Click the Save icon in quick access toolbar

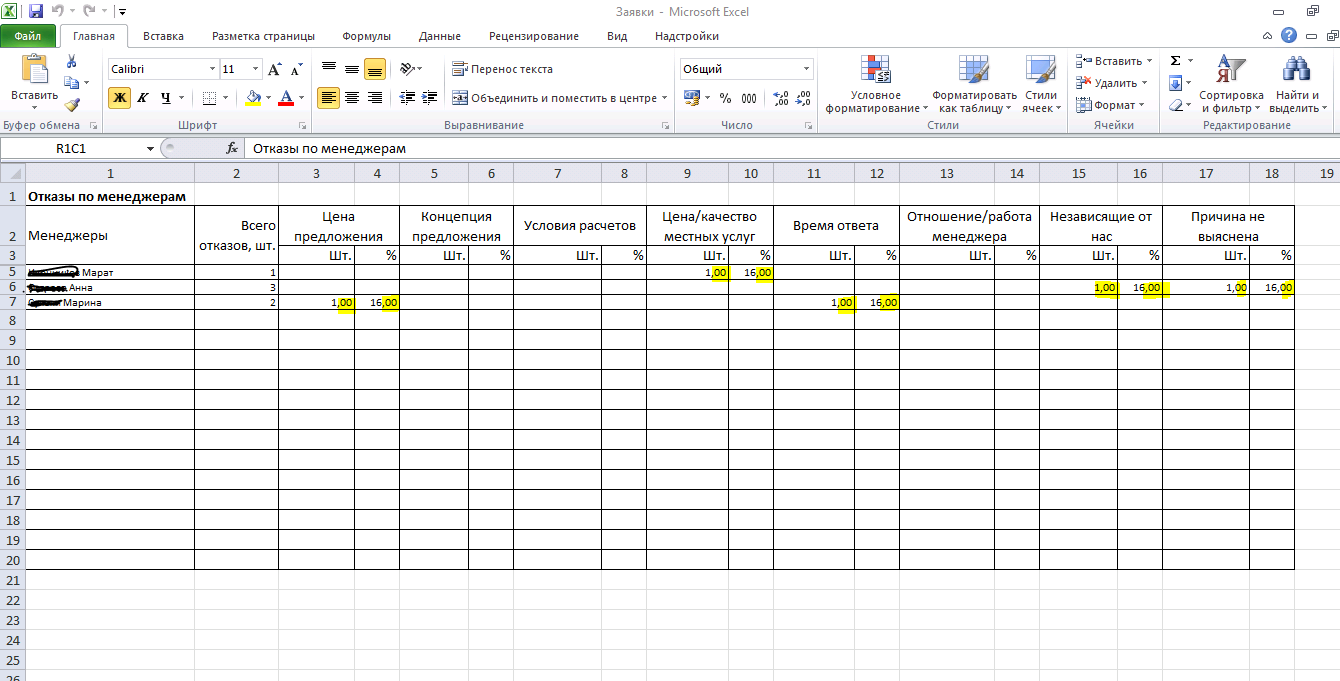pos(36,12)
